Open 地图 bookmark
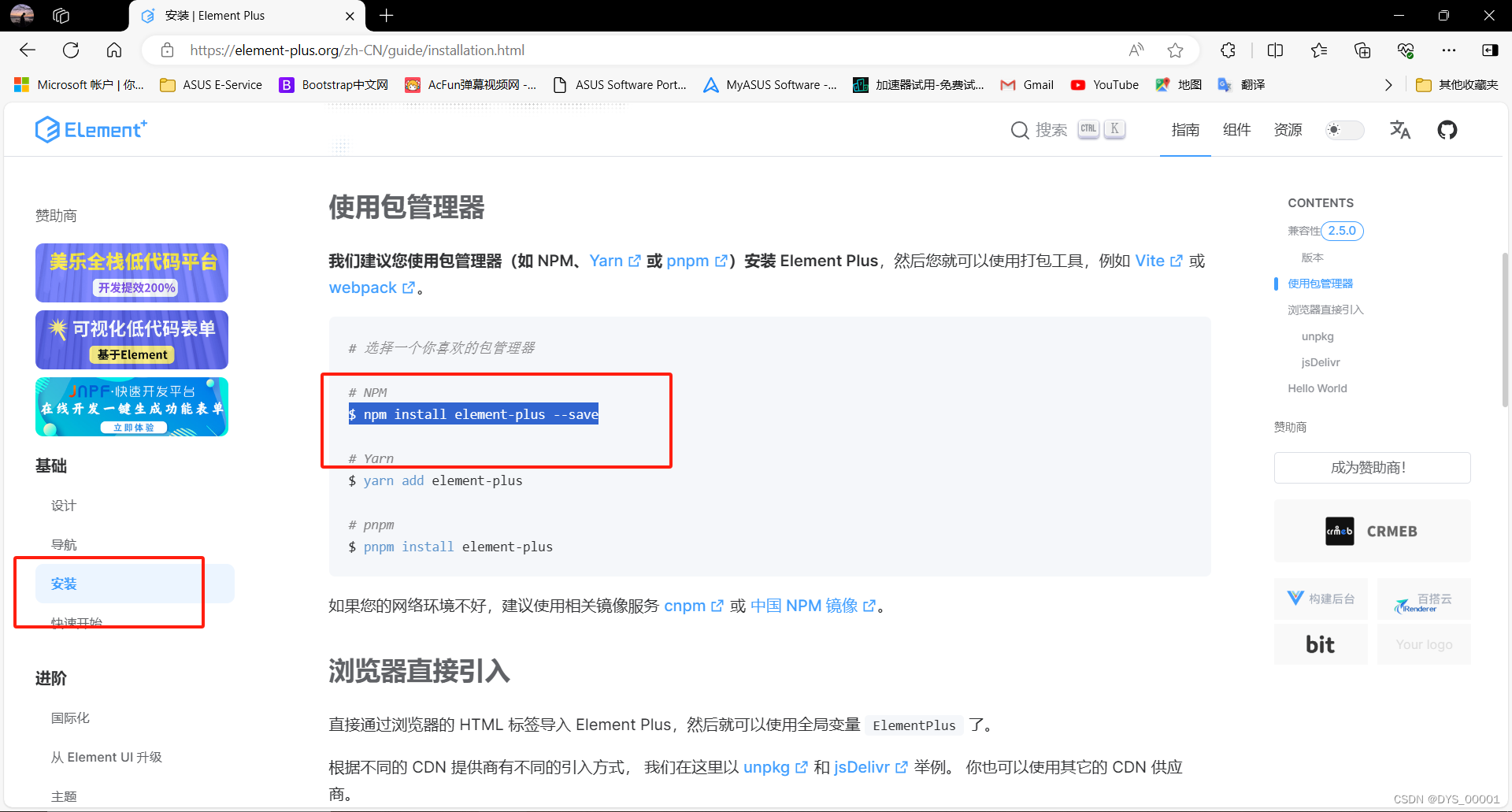Screen dimensions: 1512x812 pyautogui.click(x=1178, y=85)
